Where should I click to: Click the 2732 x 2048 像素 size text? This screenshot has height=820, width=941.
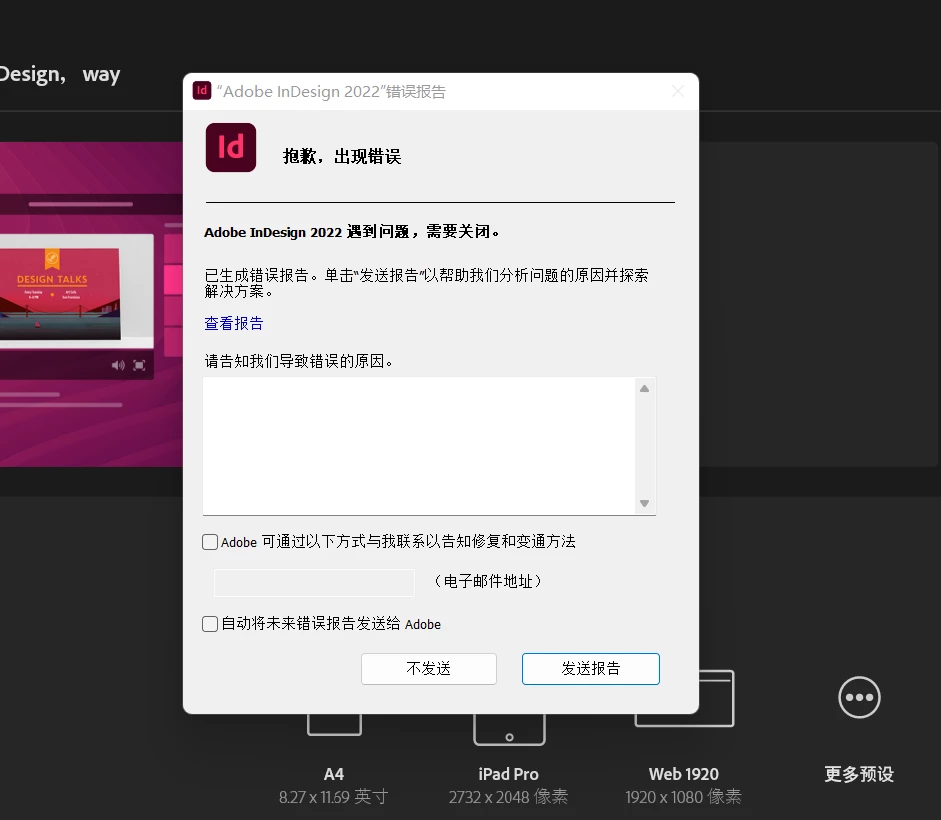point(508,797)
